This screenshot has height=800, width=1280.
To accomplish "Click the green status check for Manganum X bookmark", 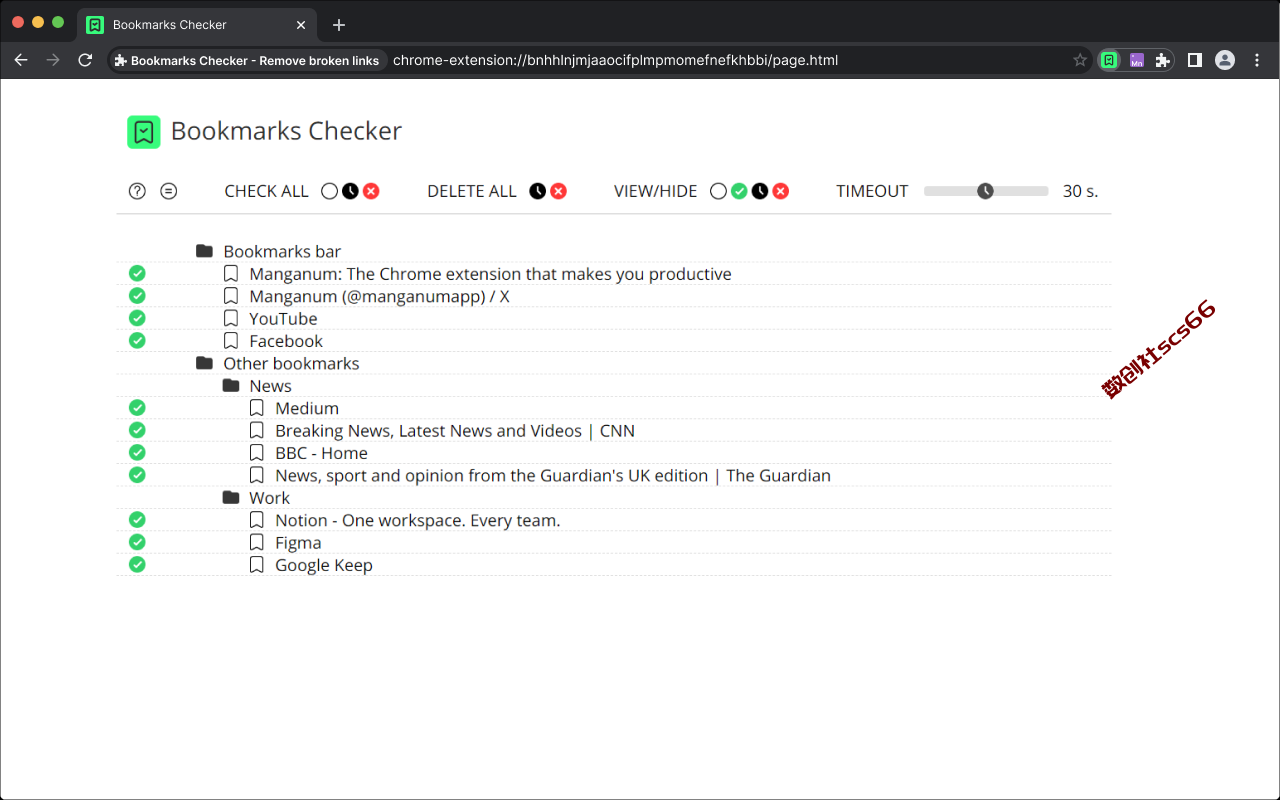I will point(137,296).
